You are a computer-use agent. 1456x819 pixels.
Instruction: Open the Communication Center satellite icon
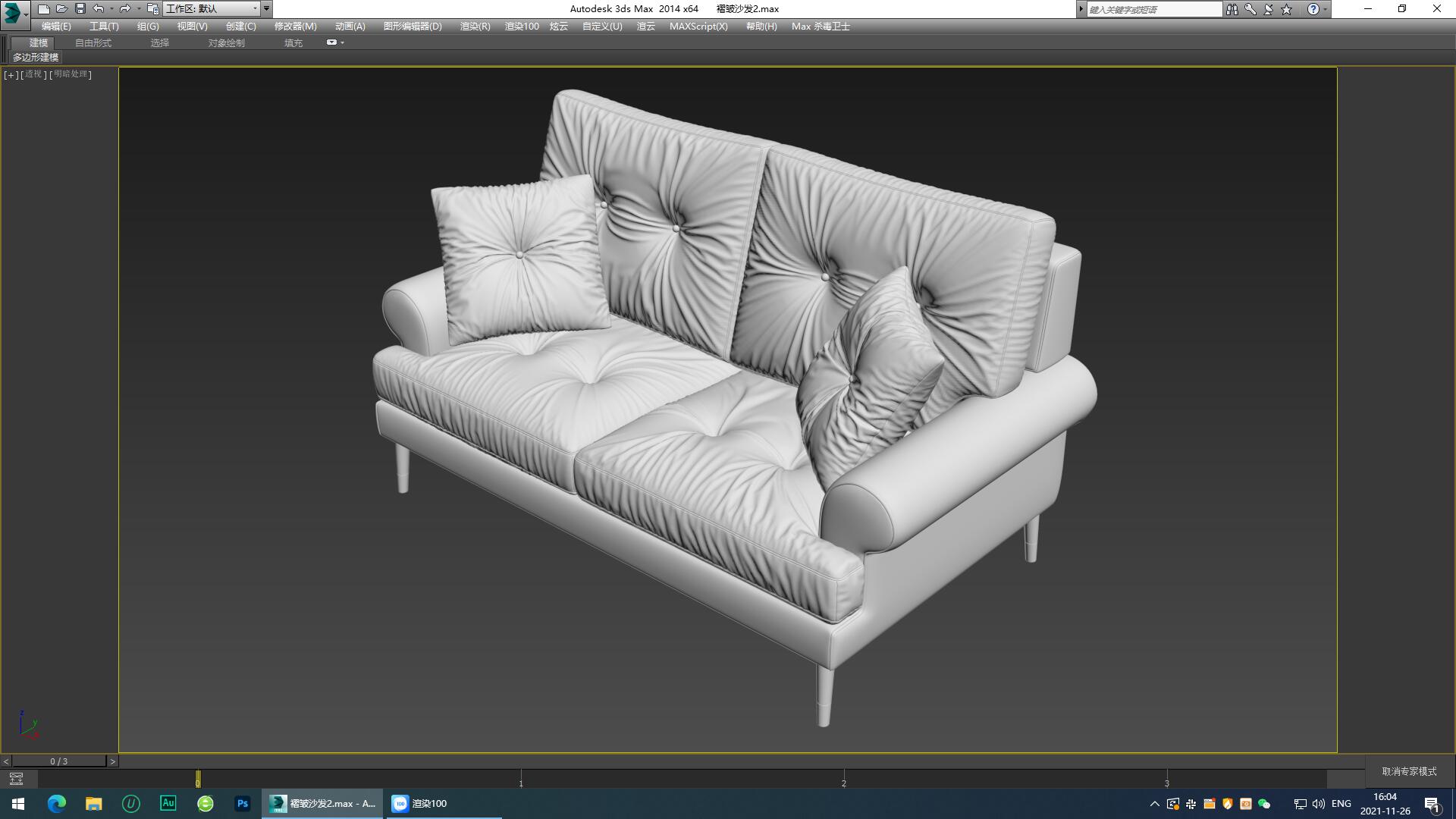[1267, 9]
